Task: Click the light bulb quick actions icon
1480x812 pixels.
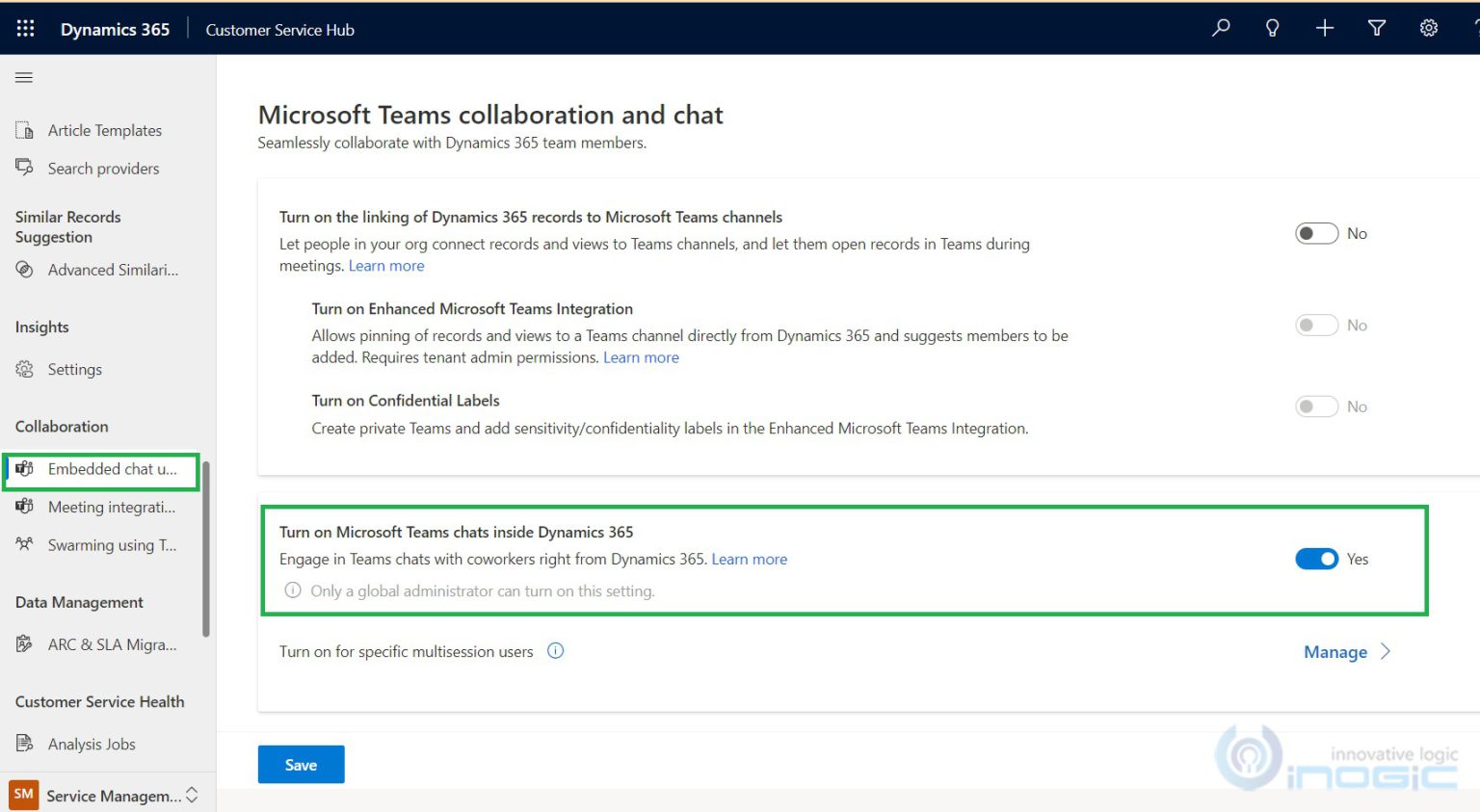Action: point(1272,28)
